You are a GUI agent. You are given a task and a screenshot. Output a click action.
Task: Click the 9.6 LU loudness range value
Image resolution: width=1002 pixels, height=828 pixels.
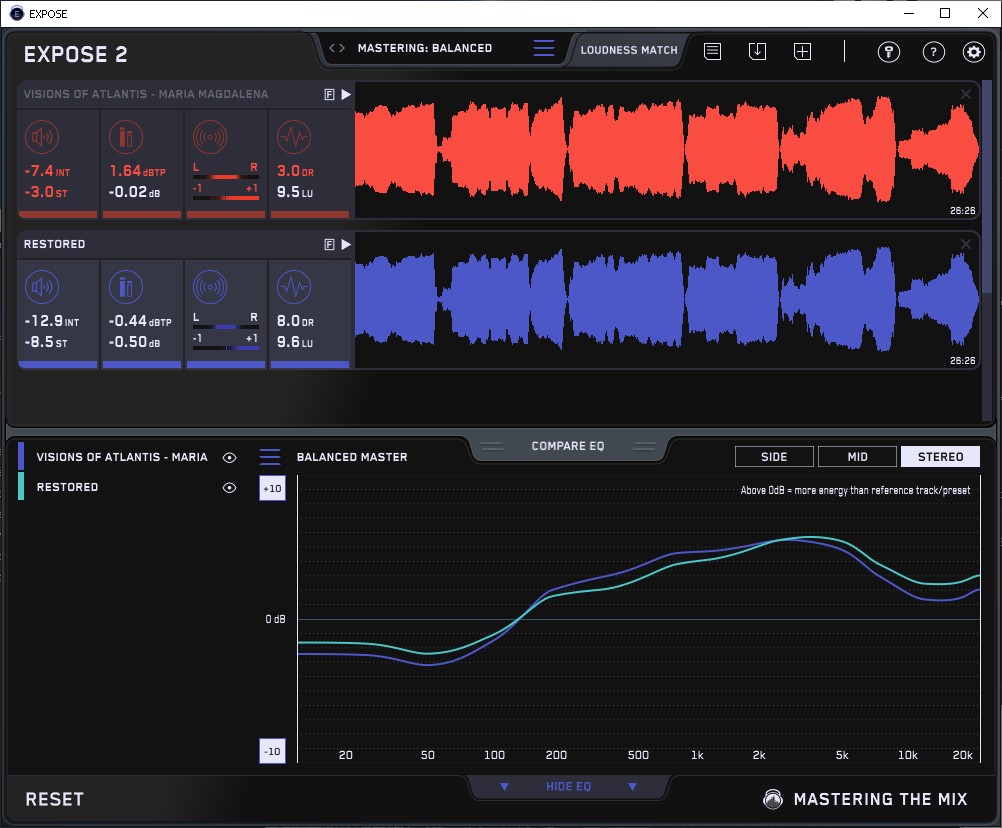[x=295, y=342]
